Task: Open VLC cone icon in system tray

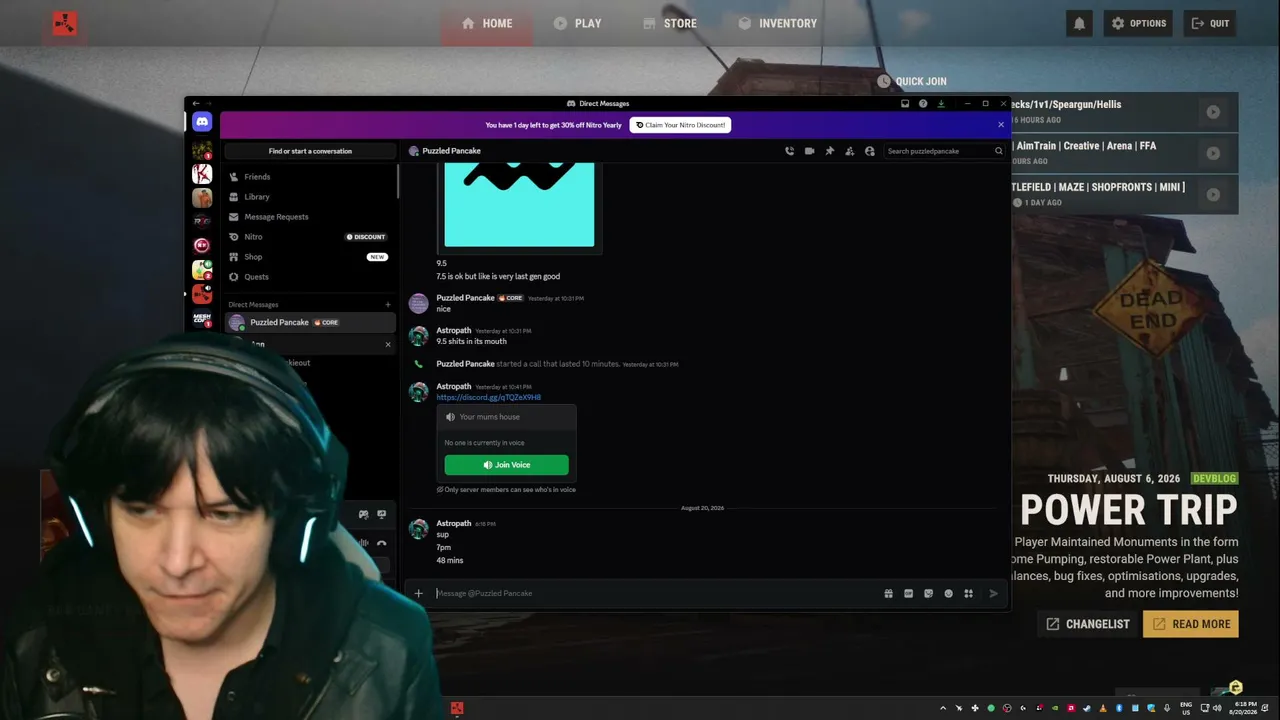Action: (1102, 708)
